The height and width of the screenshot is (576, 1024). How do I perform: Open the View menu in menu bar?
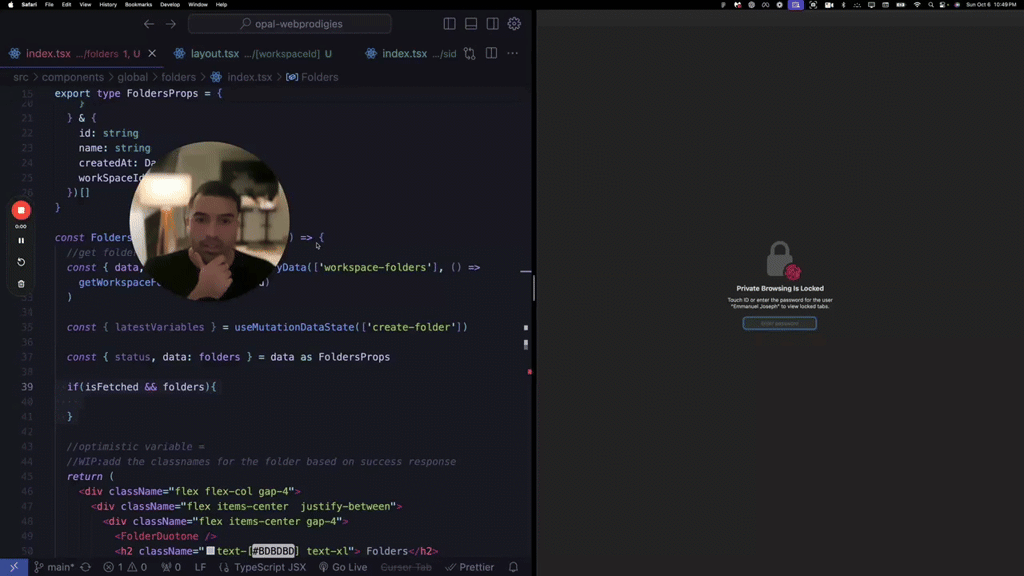click(x=85, y=5)
